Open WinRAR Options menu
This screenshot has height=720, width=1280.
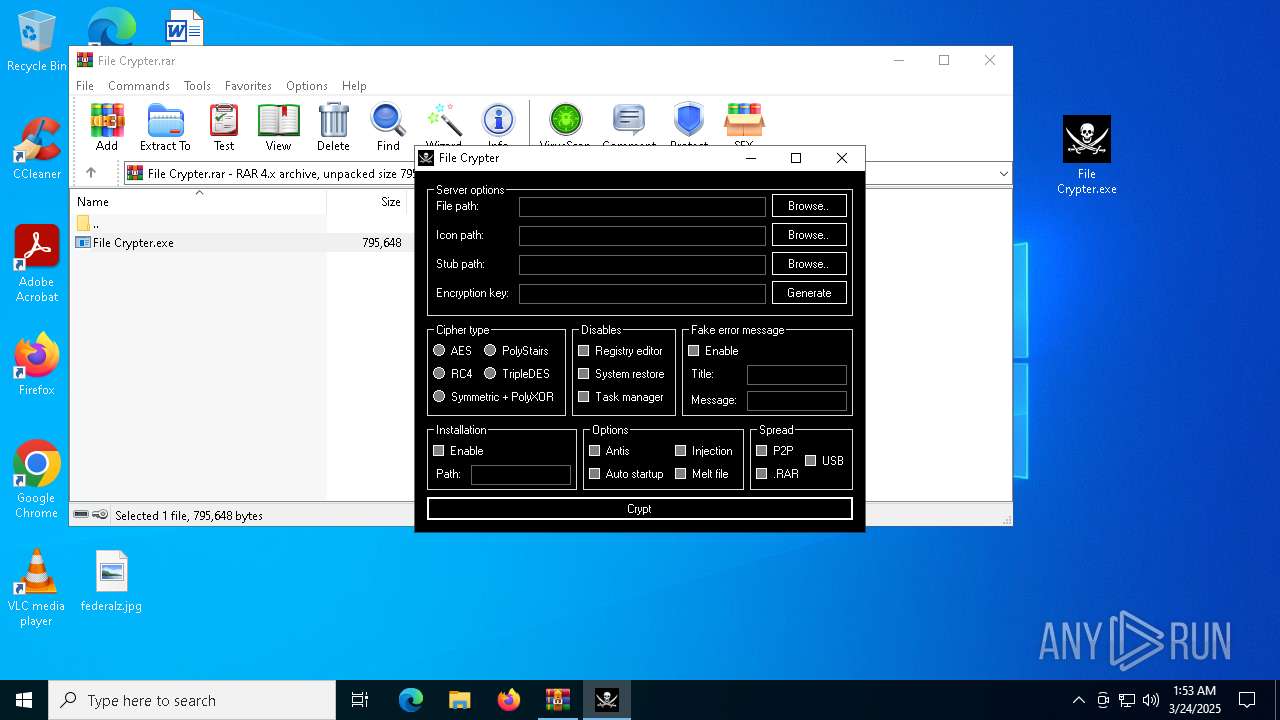[x=307, y=86]
